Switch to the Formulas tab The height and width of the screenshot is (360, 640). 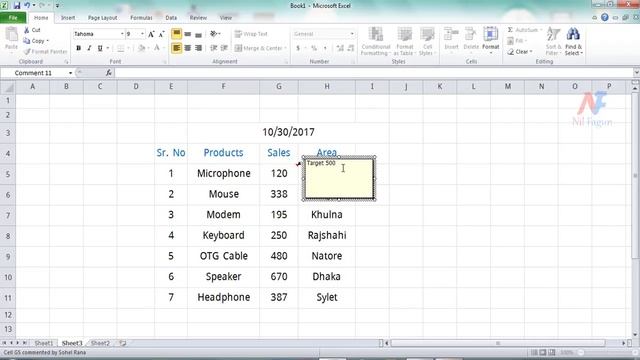(141, 18)
